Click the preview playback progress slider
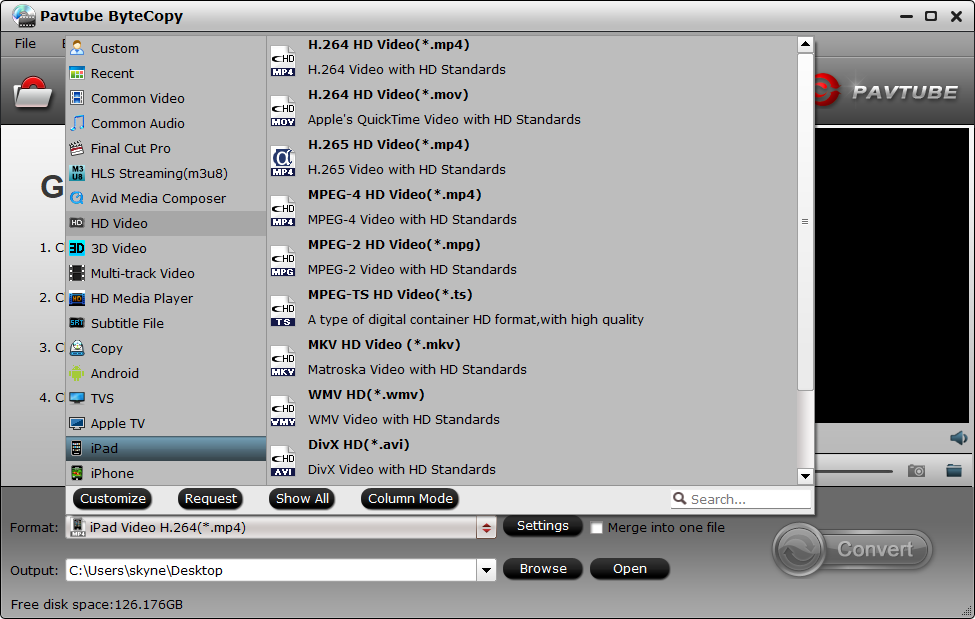 pos(853,472)
